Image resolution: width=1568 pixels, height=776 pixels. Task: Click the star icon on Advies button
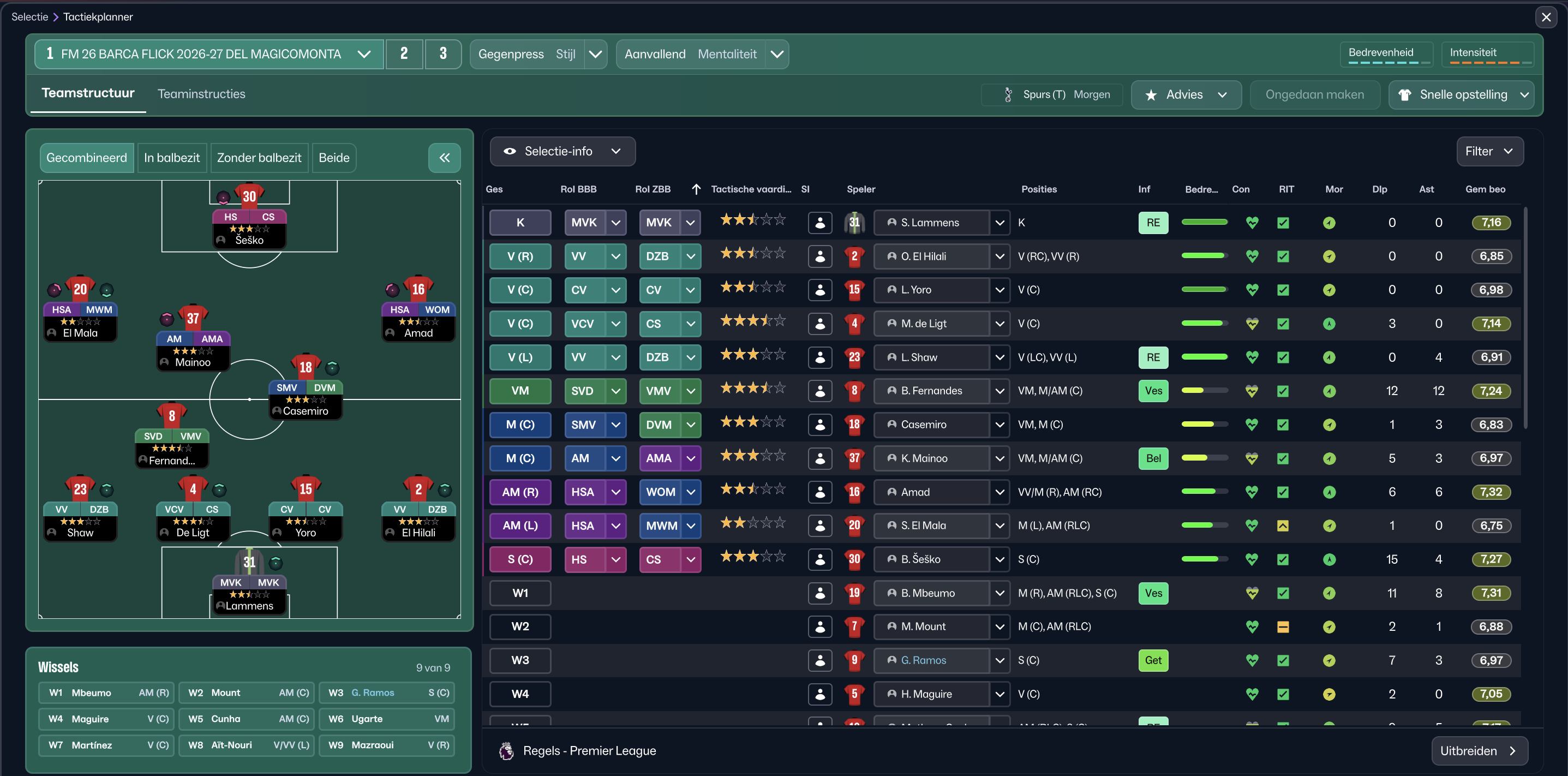click(1151, 95)
